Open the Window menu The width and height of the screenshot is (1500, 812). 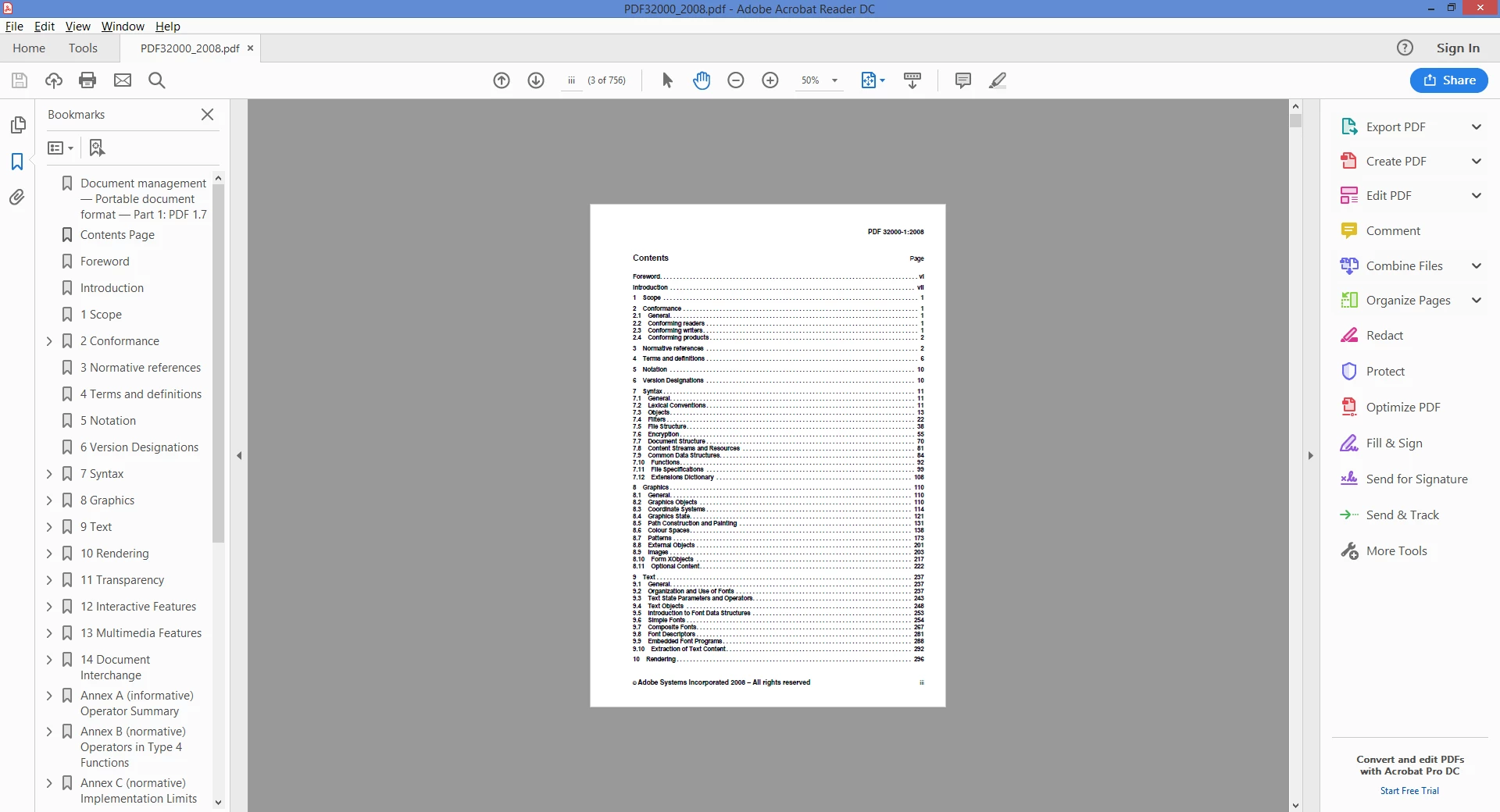pos(123,26)
